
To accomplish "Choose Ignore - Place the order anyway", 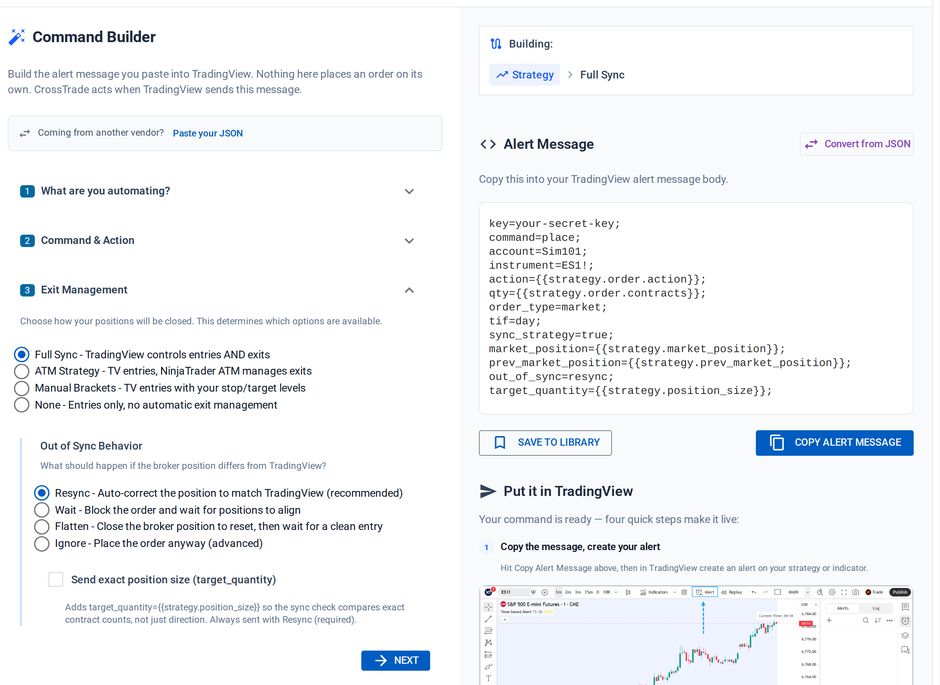I will [x=41, y=544].
